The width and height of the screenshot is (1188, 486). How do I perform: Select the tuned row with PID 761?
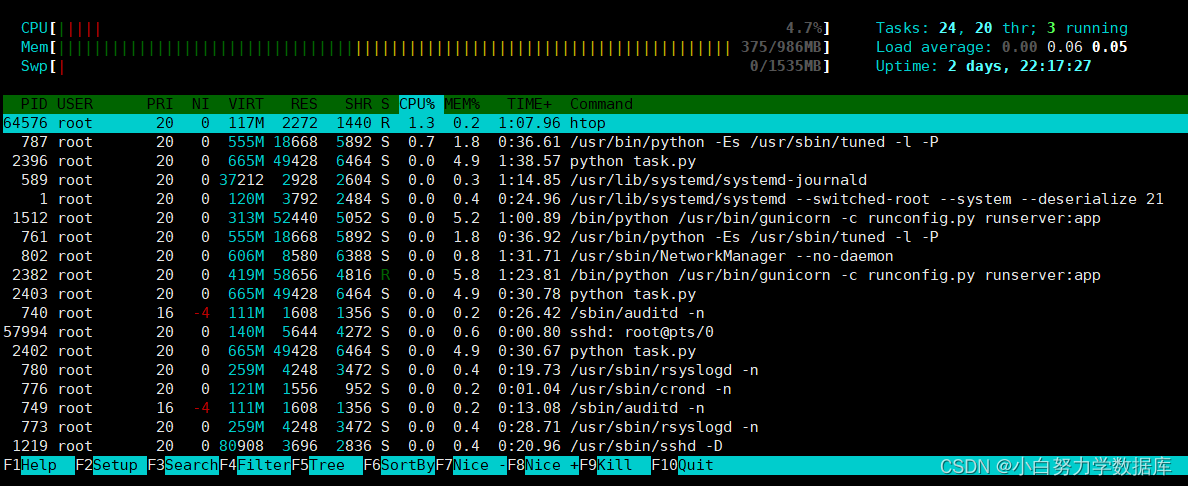[594, 237]
